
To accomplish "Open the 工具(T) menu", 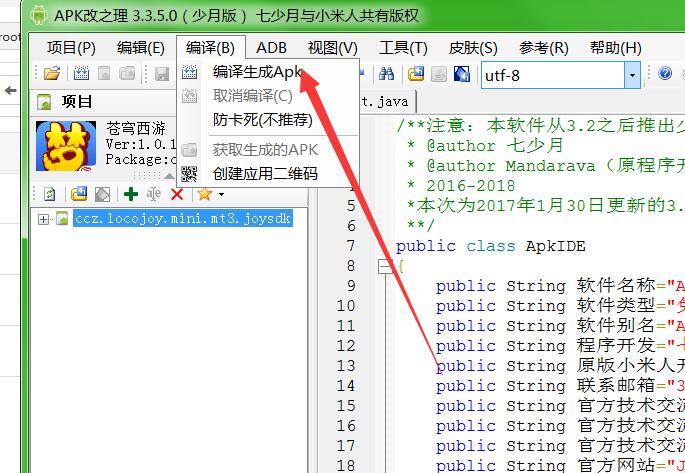I will coord(403,48).
